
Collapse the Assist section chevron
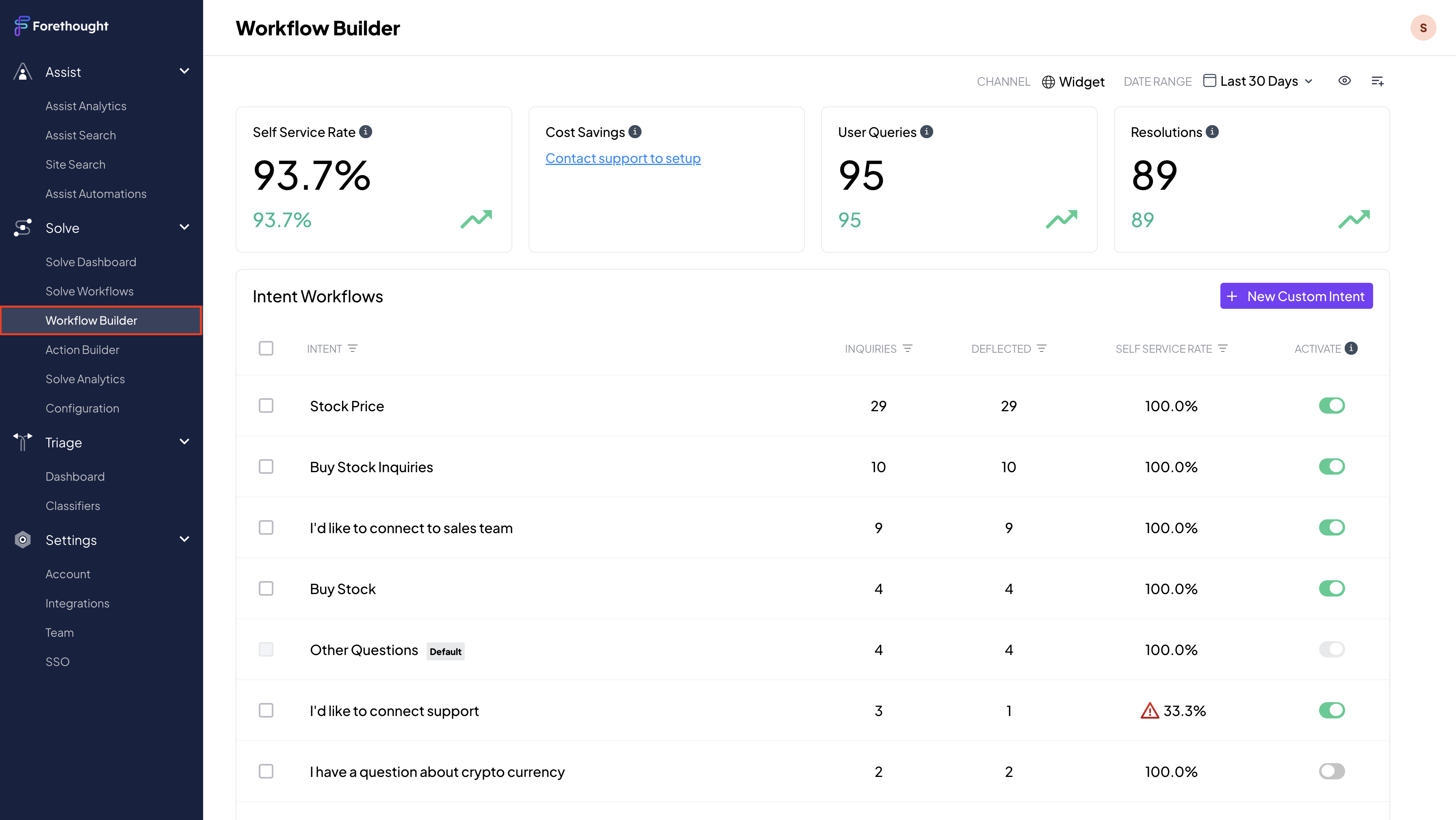click(184, 71)
